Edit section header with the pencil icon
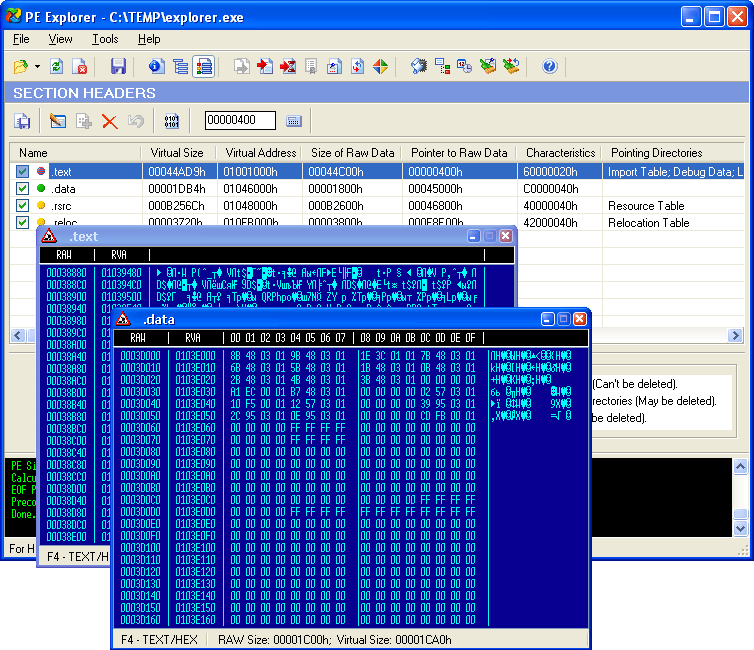The image size is (754, 650). pos(58,121)
